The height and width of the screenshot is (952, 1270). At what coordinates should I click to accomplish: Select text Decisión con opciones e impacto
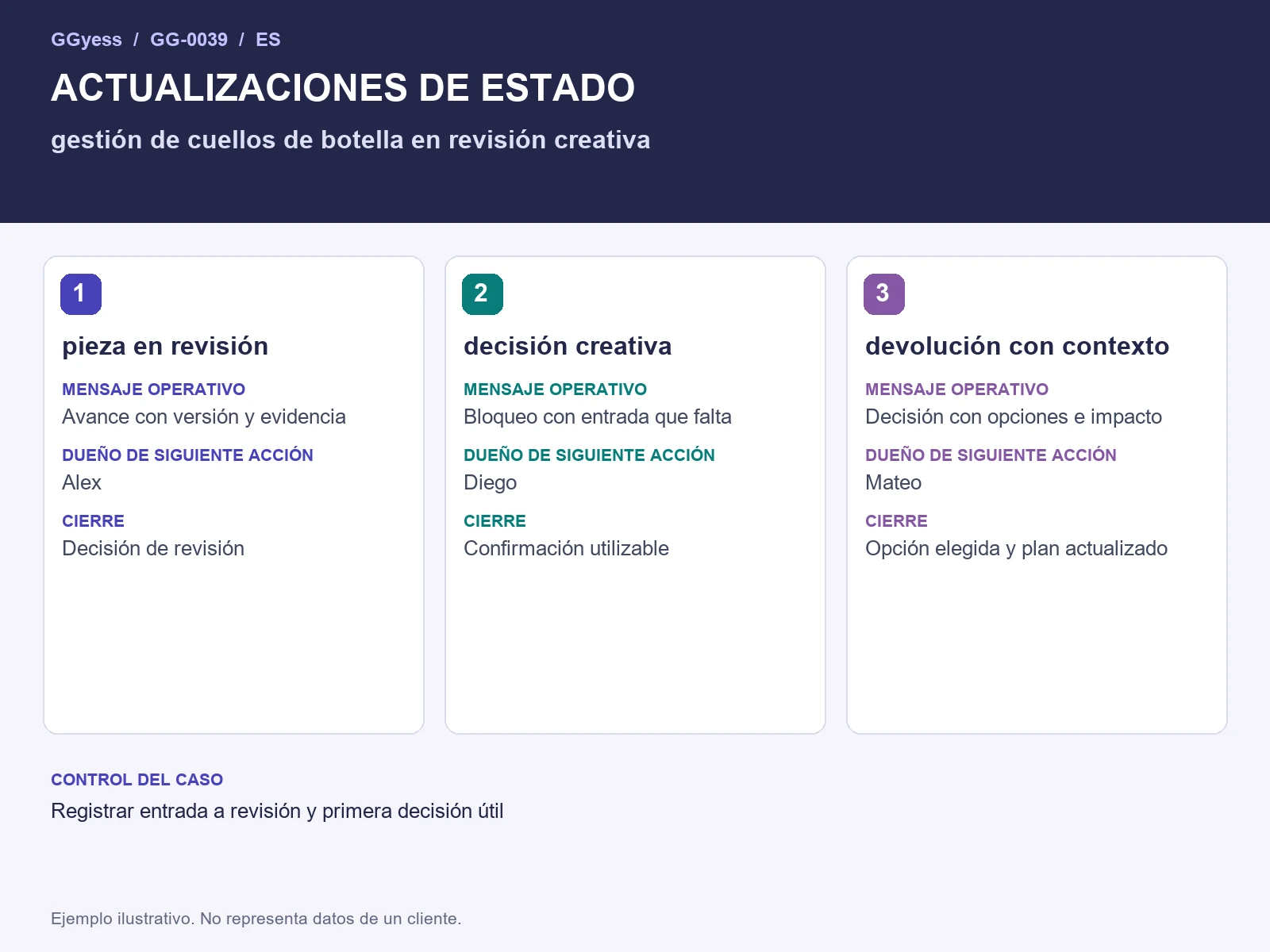1014,416
